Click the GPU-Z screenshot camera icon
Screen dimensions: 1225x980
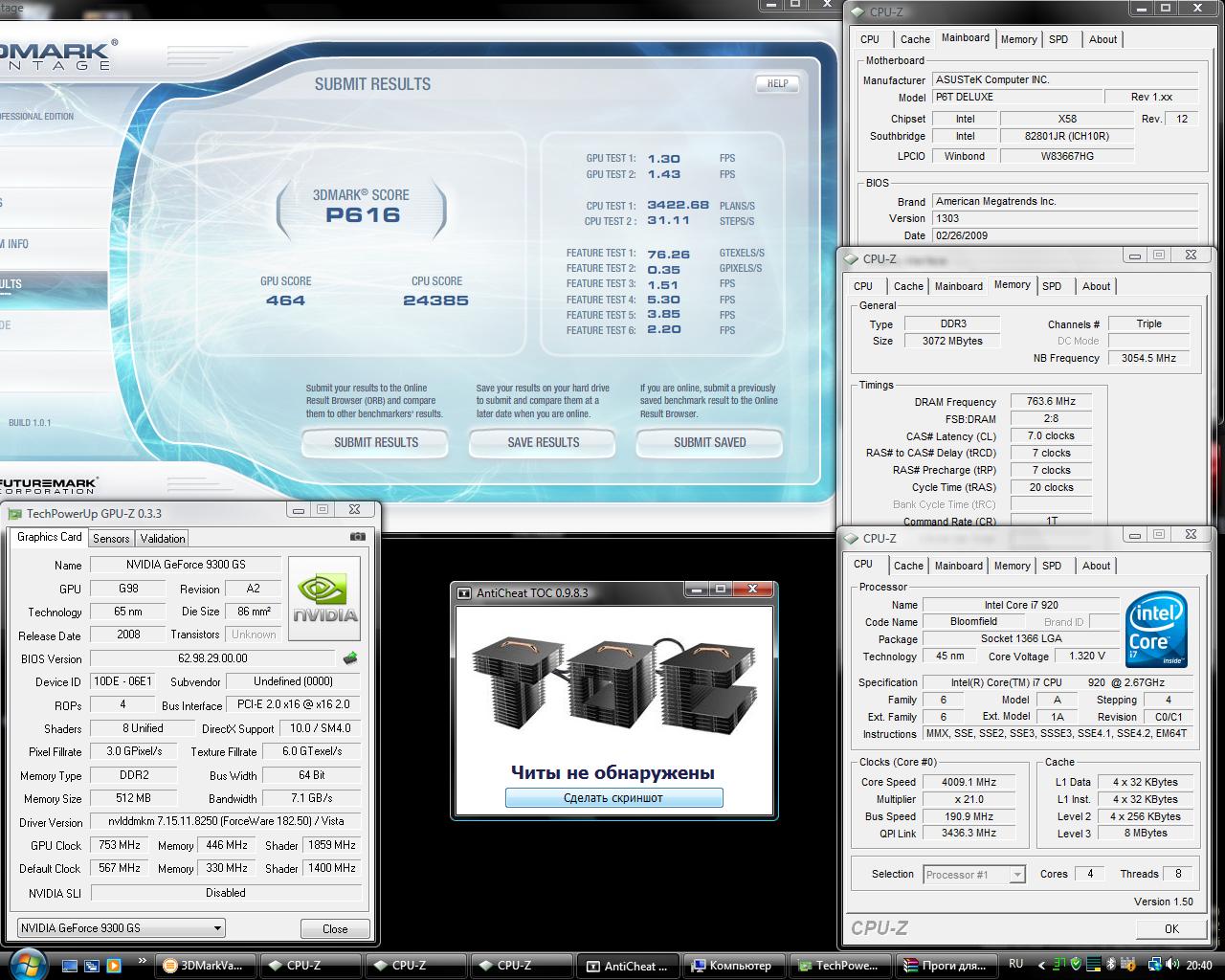pyautogui.click(x=357, y=537)
